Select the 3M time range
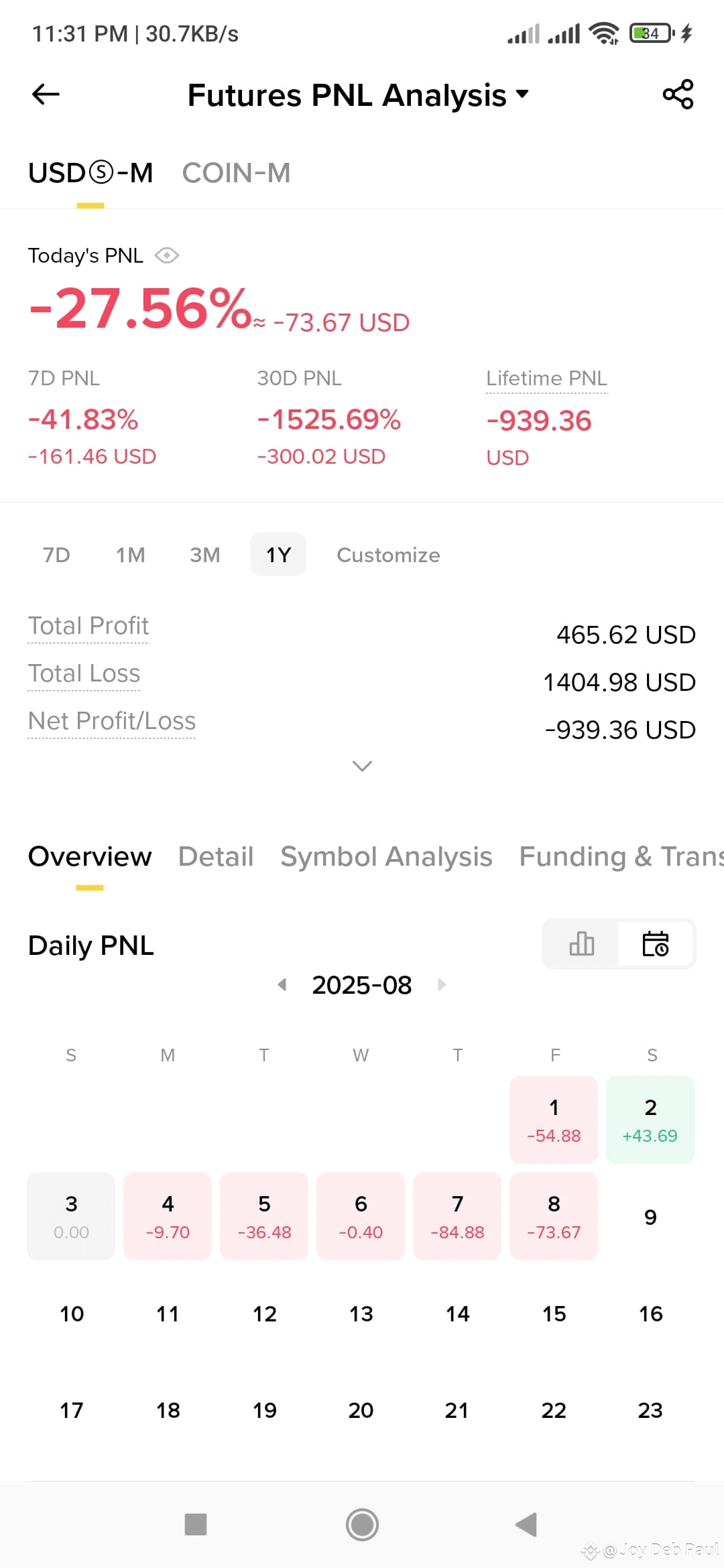 point(205,555)
